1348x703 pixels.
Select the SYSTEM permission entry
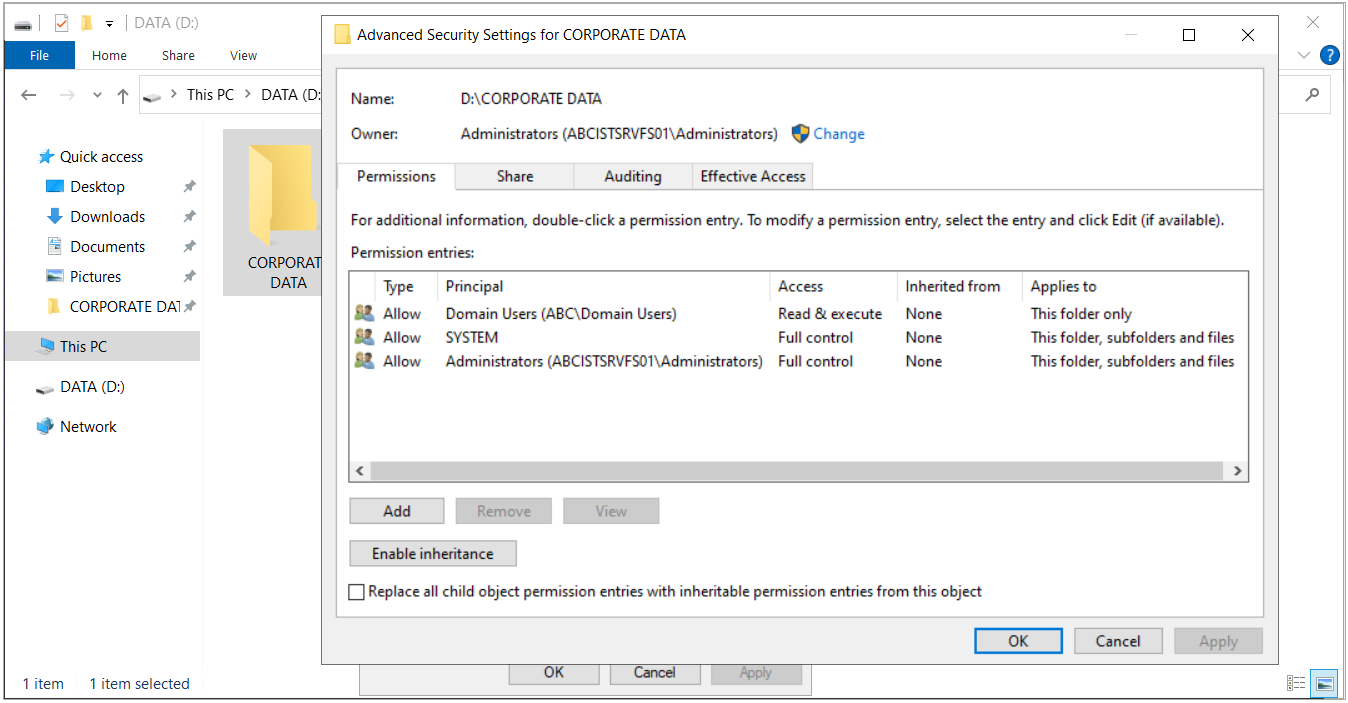(x=798, y=338)
